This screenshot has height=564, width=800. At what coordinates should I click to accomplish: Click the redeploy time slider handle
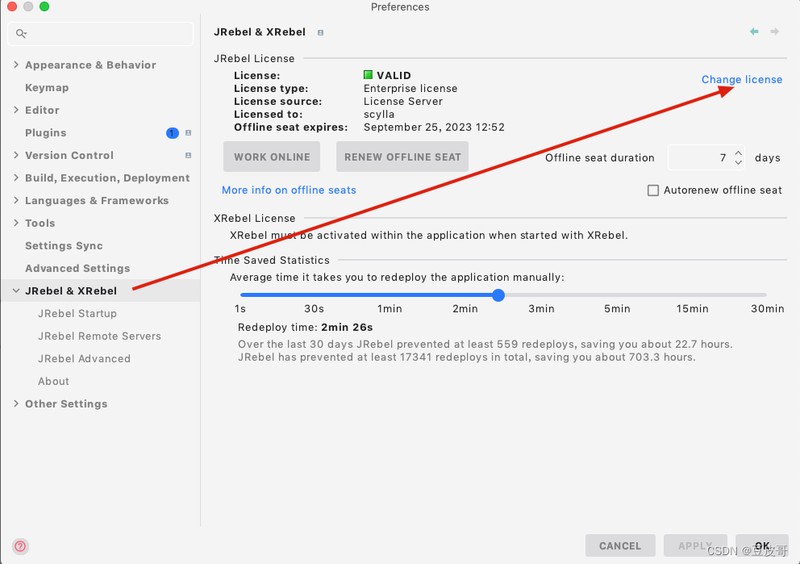pyautogui.click(x=498, y=295)
